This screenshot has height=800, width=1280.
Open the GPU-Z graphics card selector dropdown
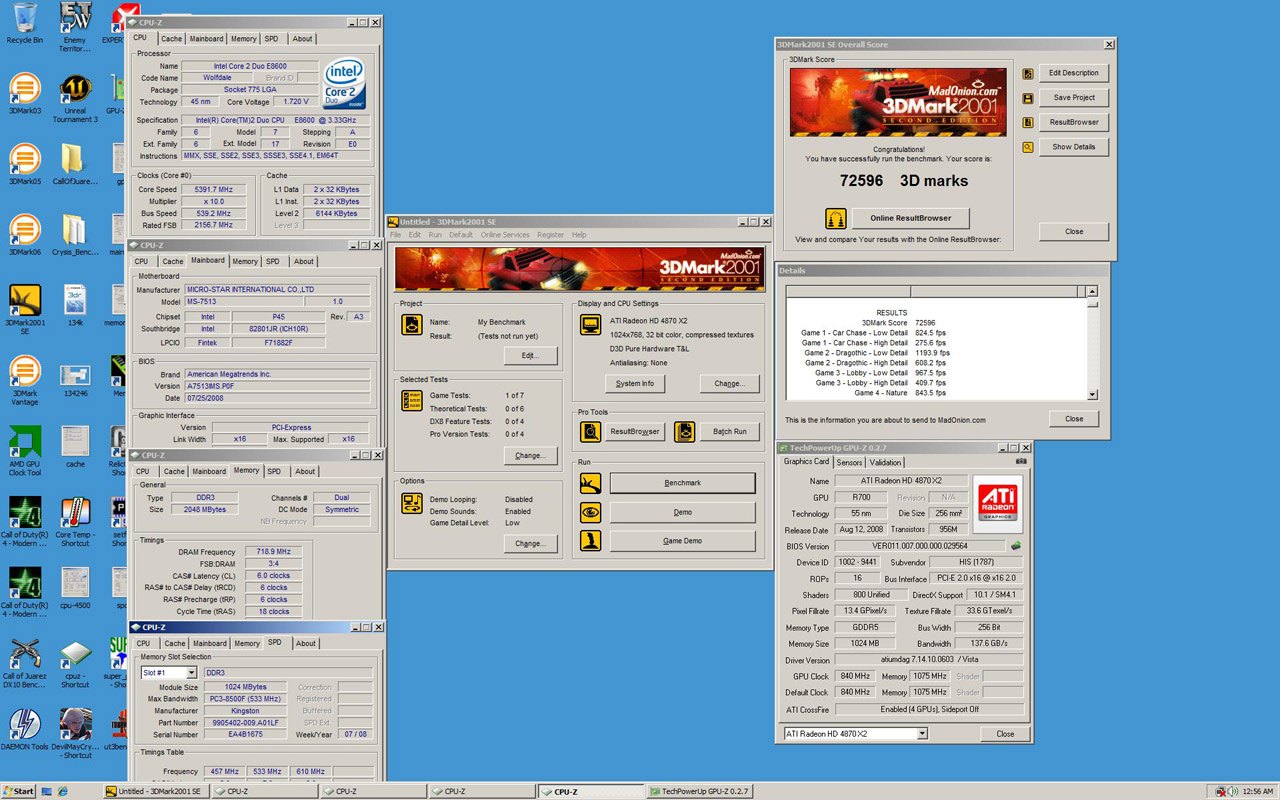point(922,734)
